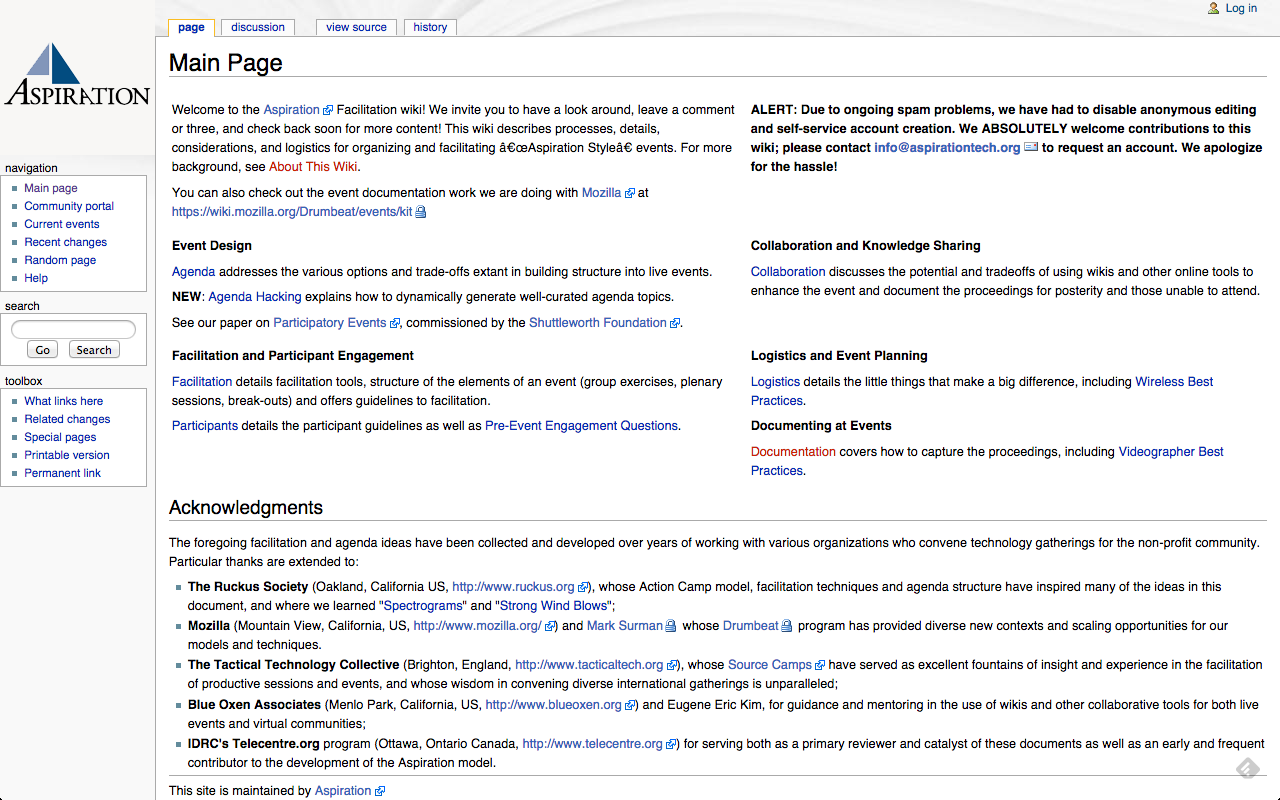Image resolution: width=1280 pixels, height=800 pixels.
Task: Open the Participants link
Action: click(205, 426)
